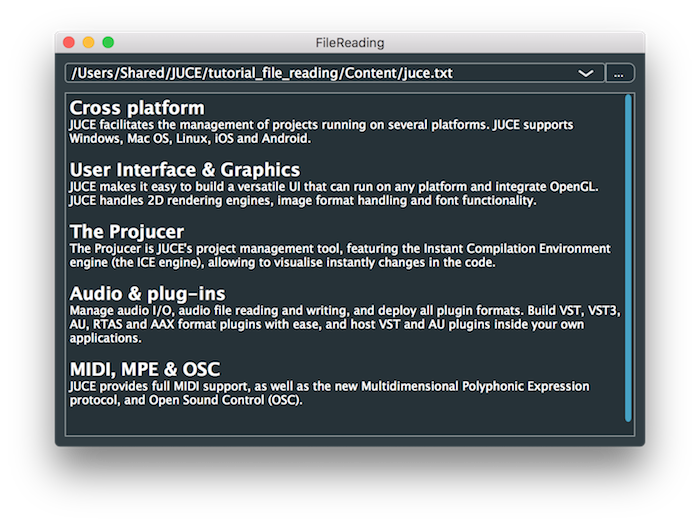Maximize the window using green button
Viewport: 700px width, 525px height.
tap(108, 43)
